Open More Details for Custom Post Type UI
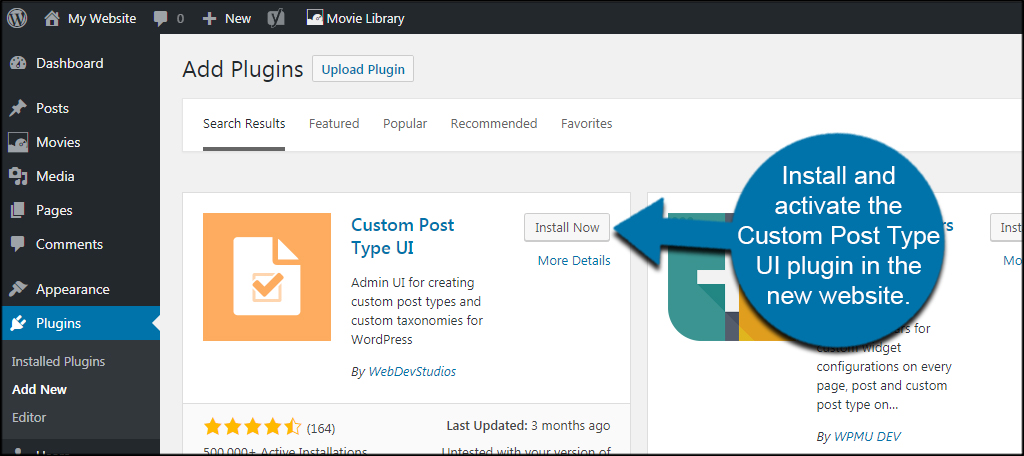 pos(574,261)
